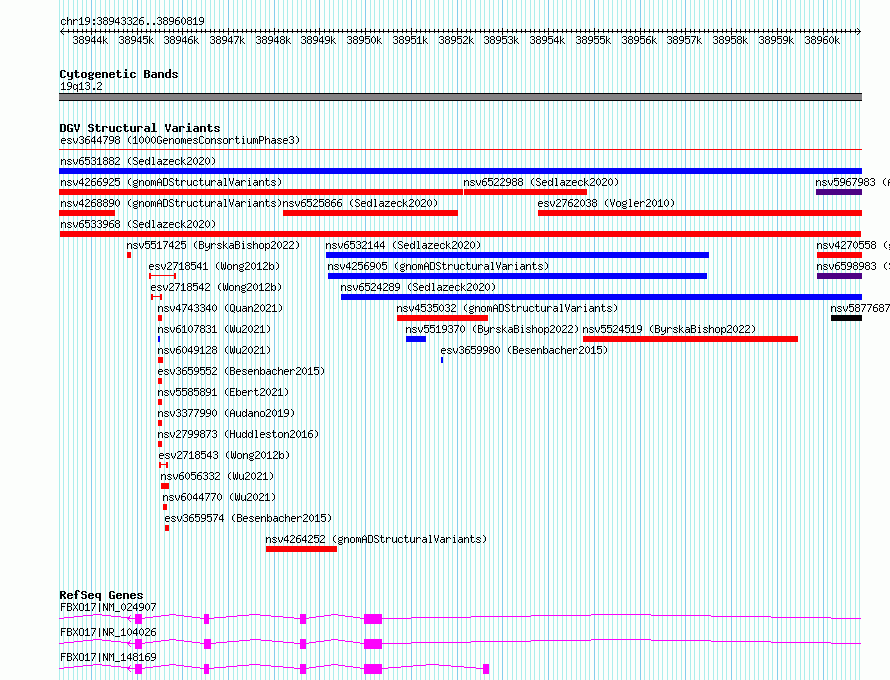Click red bar under nsv6522988

point(525,192)
